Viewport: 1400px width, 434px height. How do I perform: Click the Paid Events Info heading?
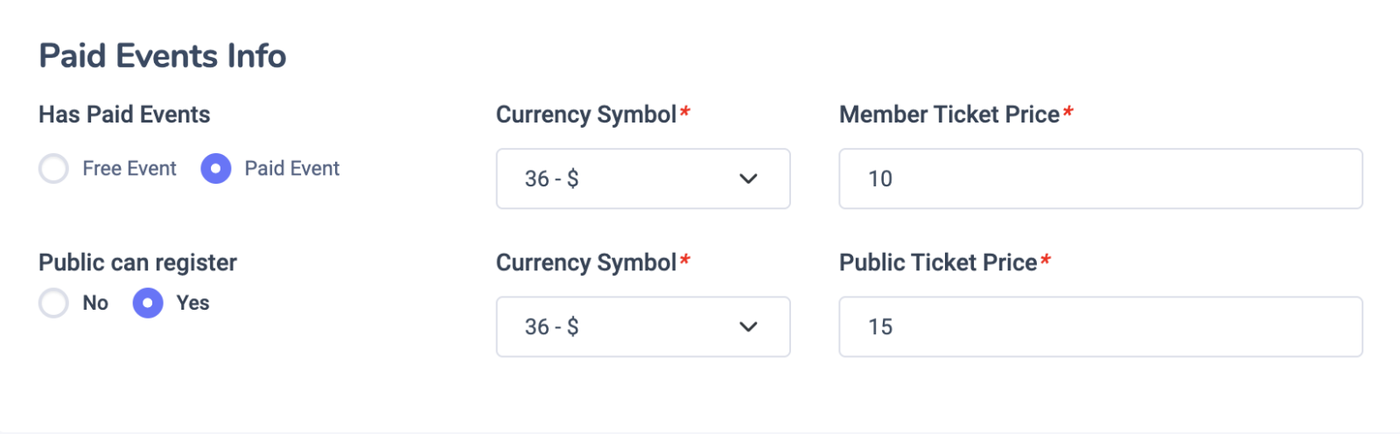tap(162, 57)
